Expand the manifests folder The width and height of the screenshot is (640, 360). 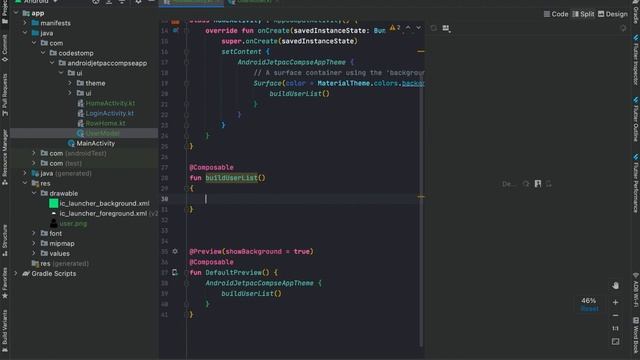[x=25, y=23]
